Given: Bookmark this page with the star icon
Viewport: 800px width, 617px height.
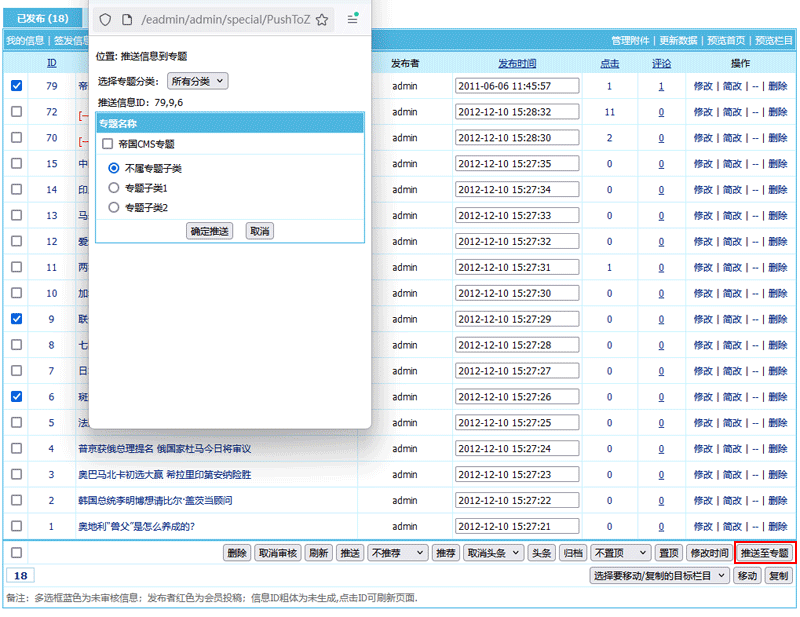Looking at the screenshot, I should click(322, 19).
